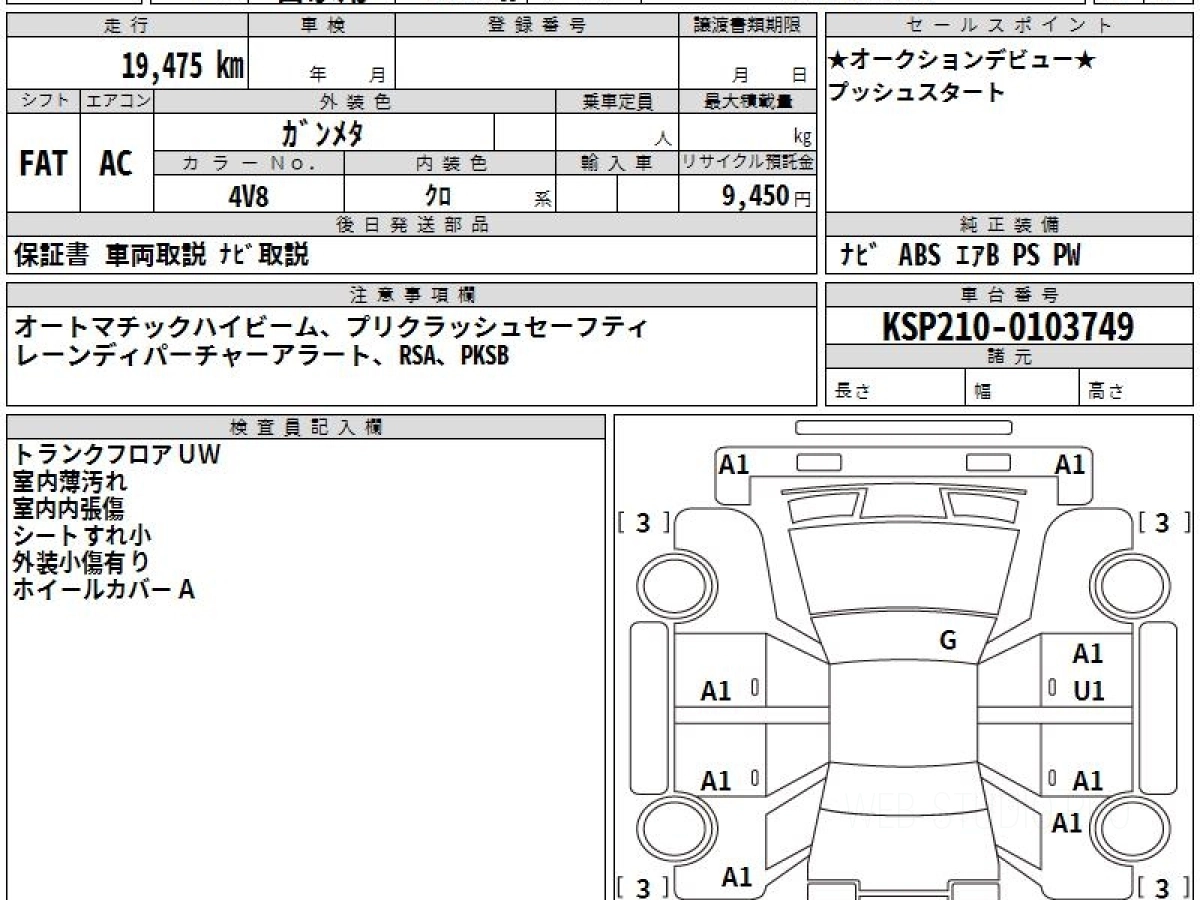The height and width of the screenshot is (900, 1200).
Task: Select the 室内内張傷 inspector note
Action: [x=70, y=508]
